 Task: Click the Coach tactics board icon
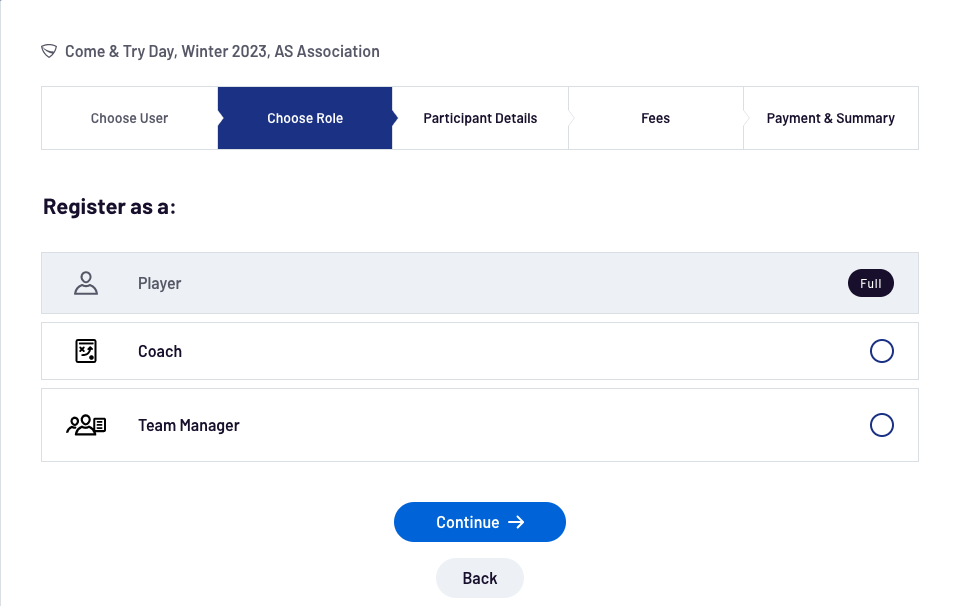click(x=86, y=351)
